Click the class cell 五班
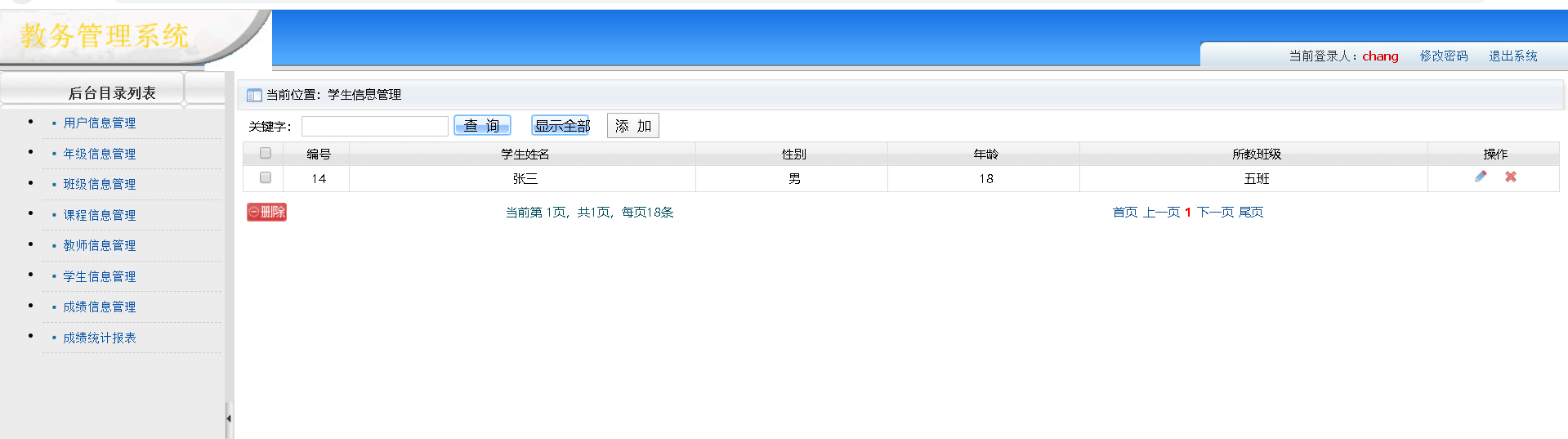 pos(1257,178)
